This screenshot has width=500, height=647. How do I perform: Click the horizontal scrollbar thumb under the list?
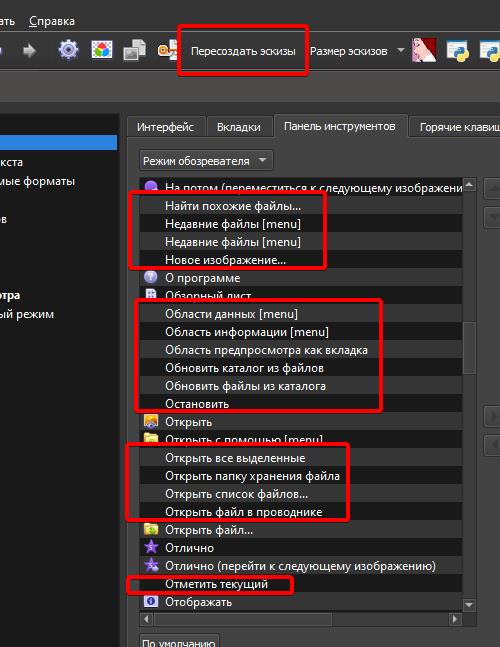click(x=243, y=619)
